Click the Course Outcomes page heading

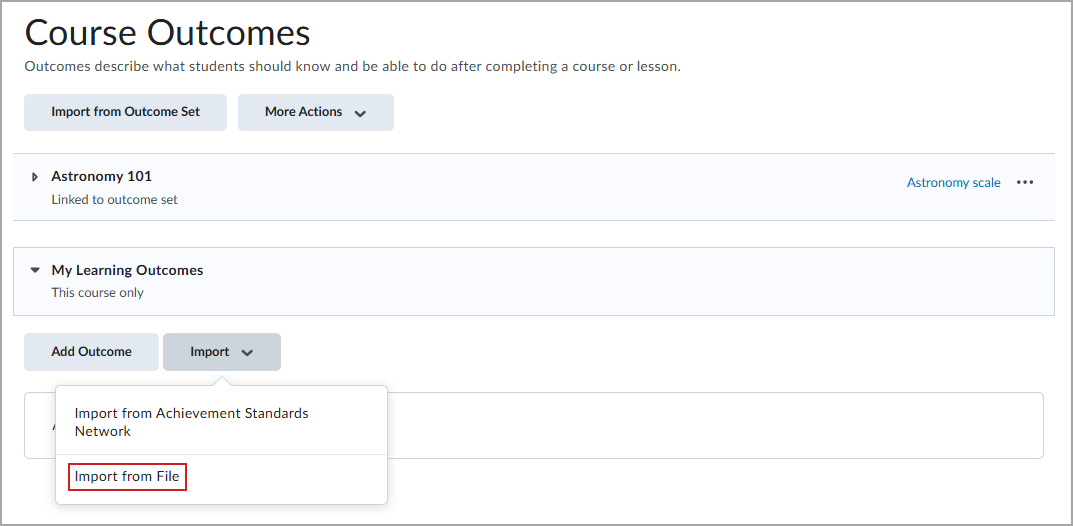click(x=168, y=32)
